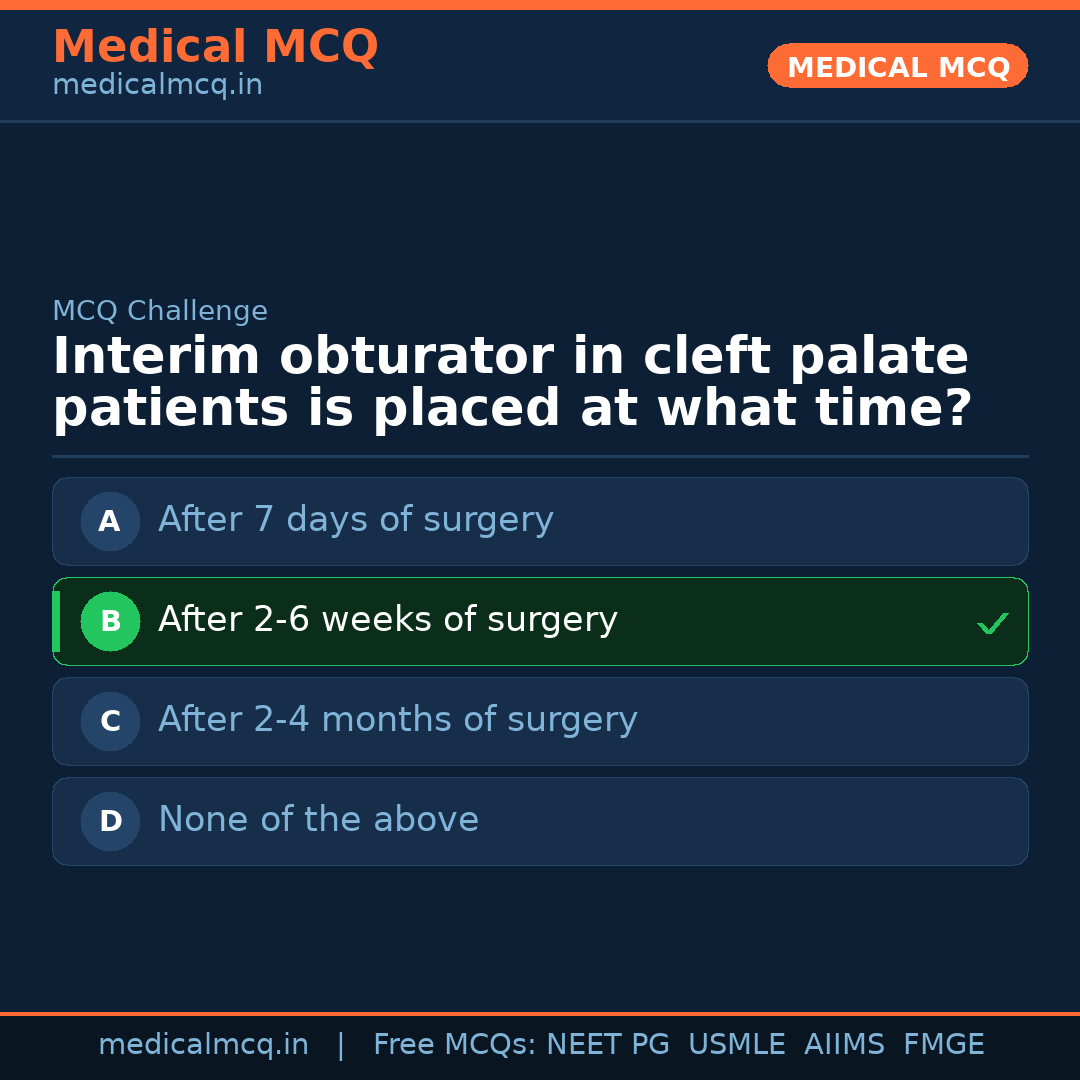Click AIIMS in the footer
1080x1080 pixels.
pyautogui.click(x=844, y=1045)
